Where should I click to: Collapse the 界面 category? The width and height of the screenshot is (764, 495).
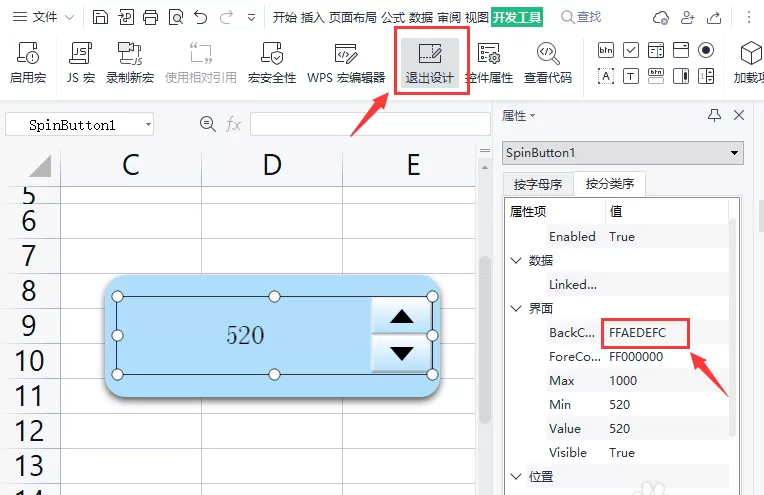[x=516, y=308]
